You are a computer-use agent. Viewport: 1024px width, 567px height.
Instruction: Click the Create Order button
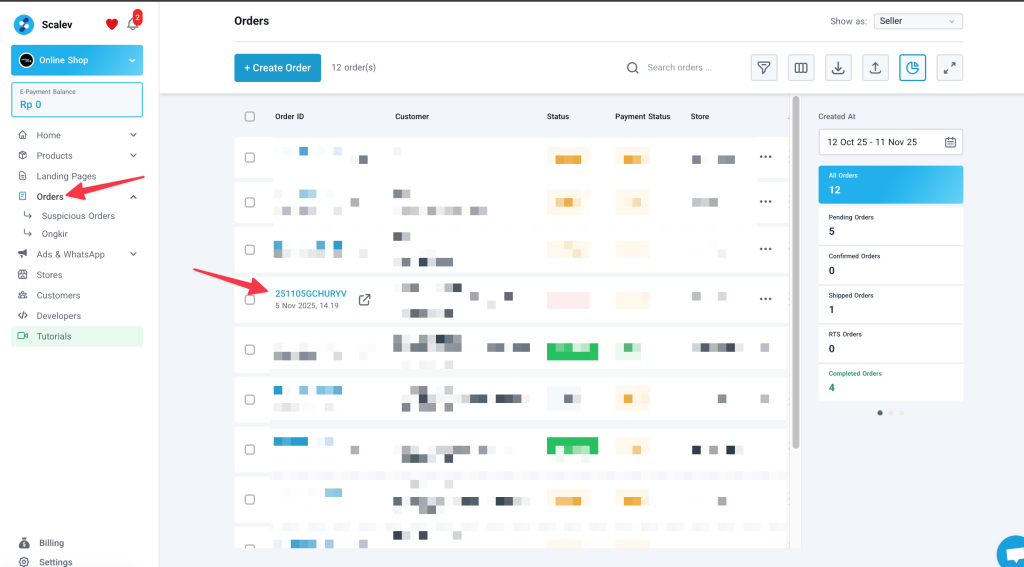pyautogui.click(x=278, y=68)
